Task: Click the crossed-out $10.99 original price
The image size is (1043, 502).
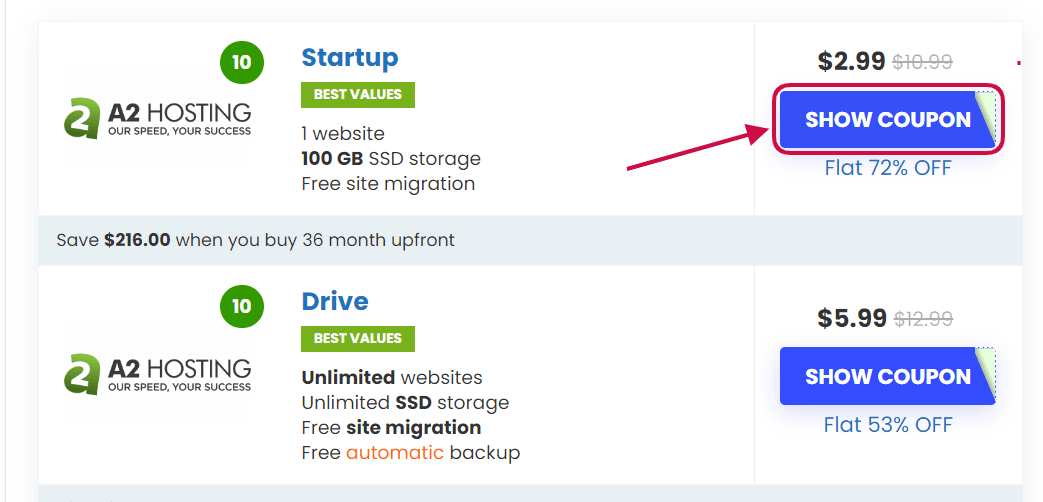Action: point(922,63)
